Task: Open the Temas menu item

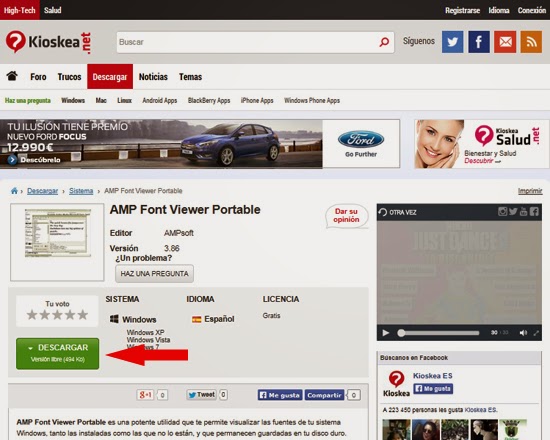Action: pyautogui.click(x=190, y=76)
